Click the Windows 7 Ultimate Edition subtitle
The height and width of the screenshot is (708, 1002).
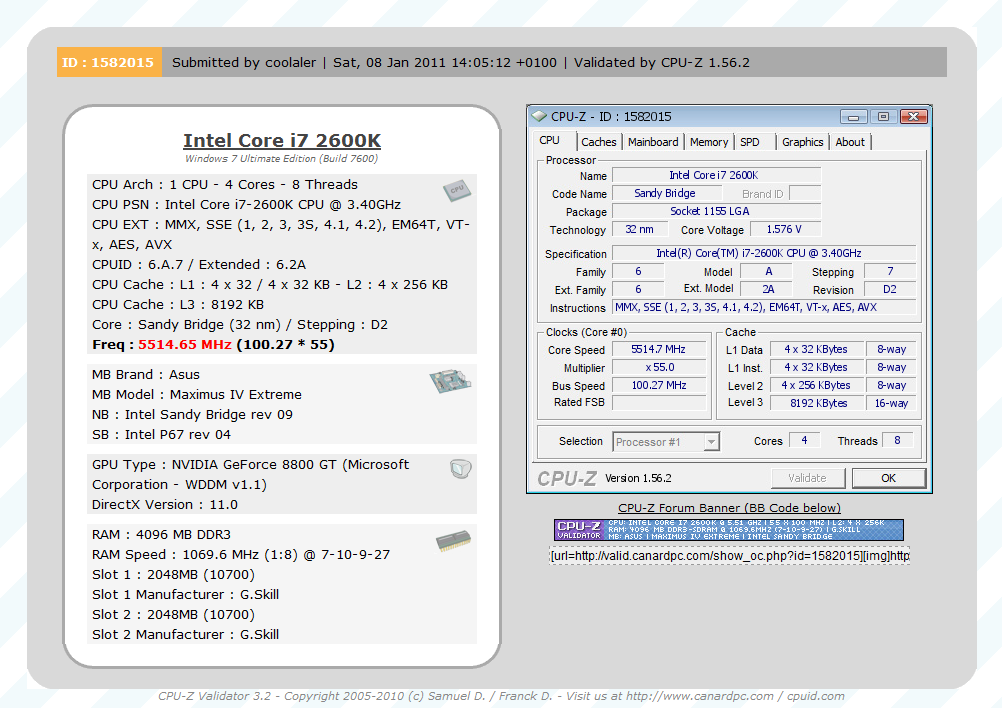coord(282,158)
